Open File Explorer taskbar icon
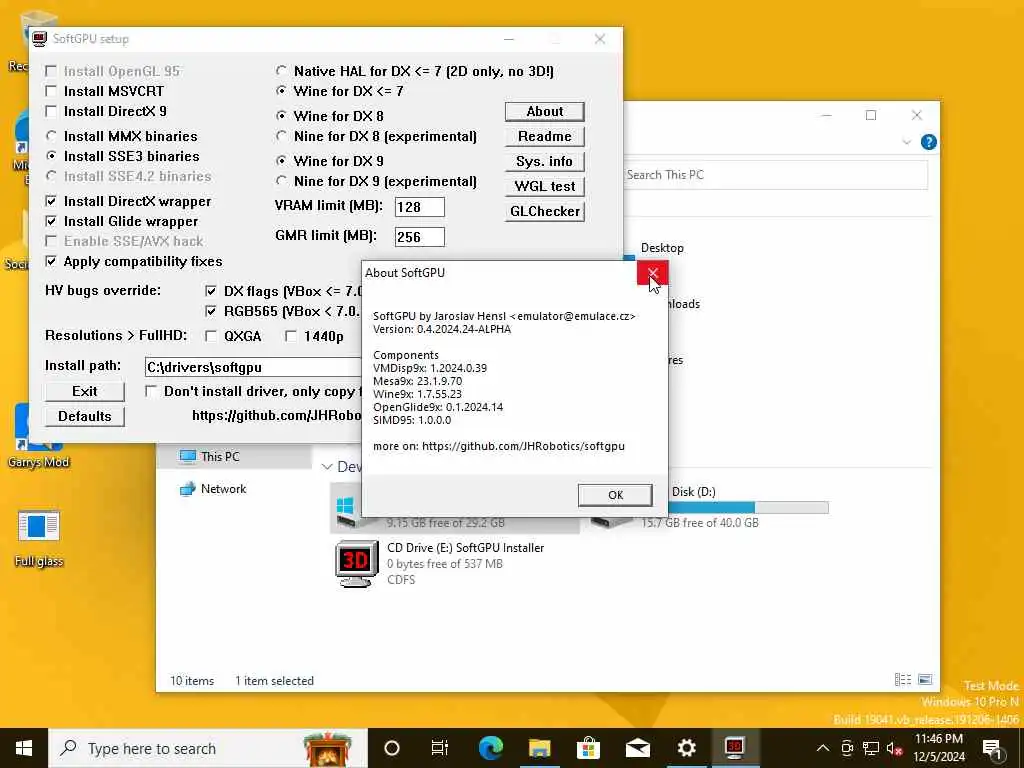 [539, 748]
